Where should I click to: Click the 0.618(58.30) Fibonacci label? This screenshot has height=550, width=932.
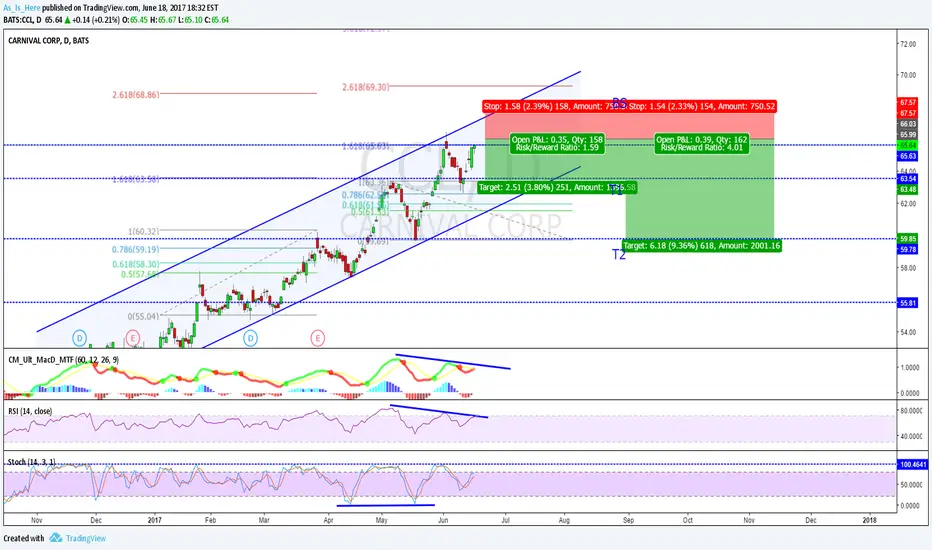tap(136, 264)
